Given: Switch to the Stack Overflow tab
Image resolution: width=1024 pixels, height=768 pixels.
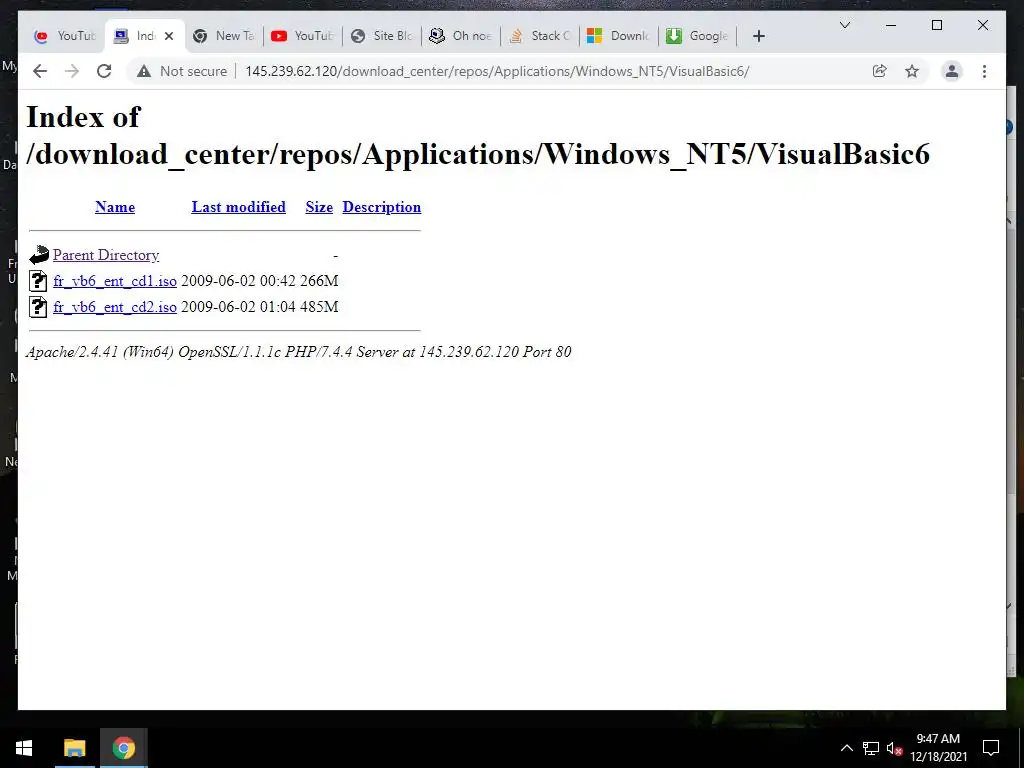Looking at the screenshot, I should point(540,36).
